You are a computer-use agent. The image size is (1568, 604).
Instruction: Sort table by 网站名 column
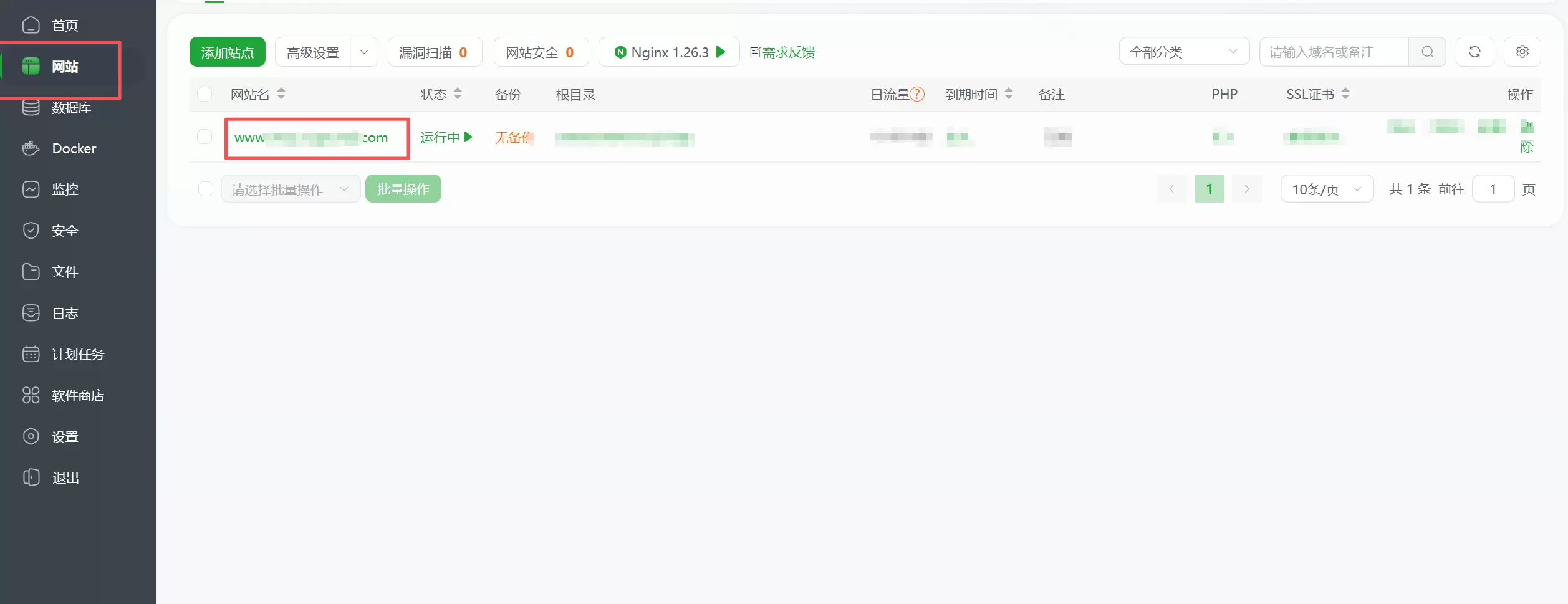coord(281,93)
